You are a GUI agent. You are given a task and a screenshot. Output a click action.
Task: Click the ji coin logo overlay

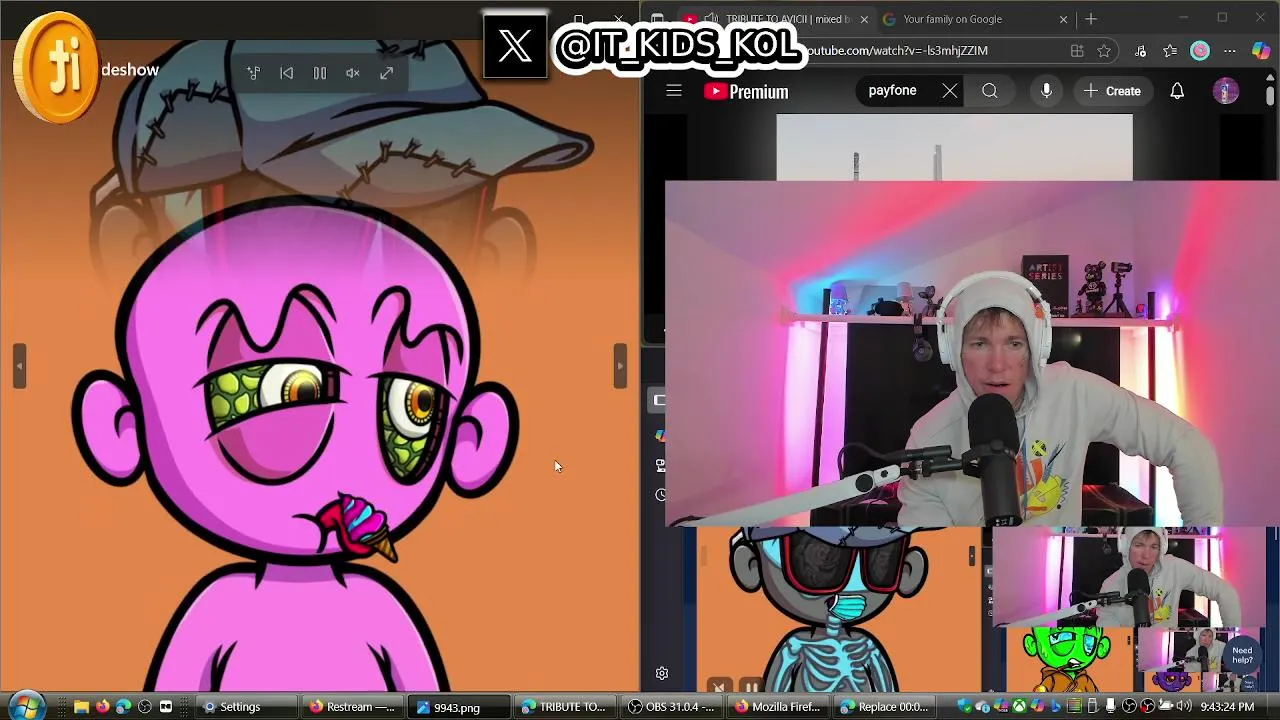57,68
